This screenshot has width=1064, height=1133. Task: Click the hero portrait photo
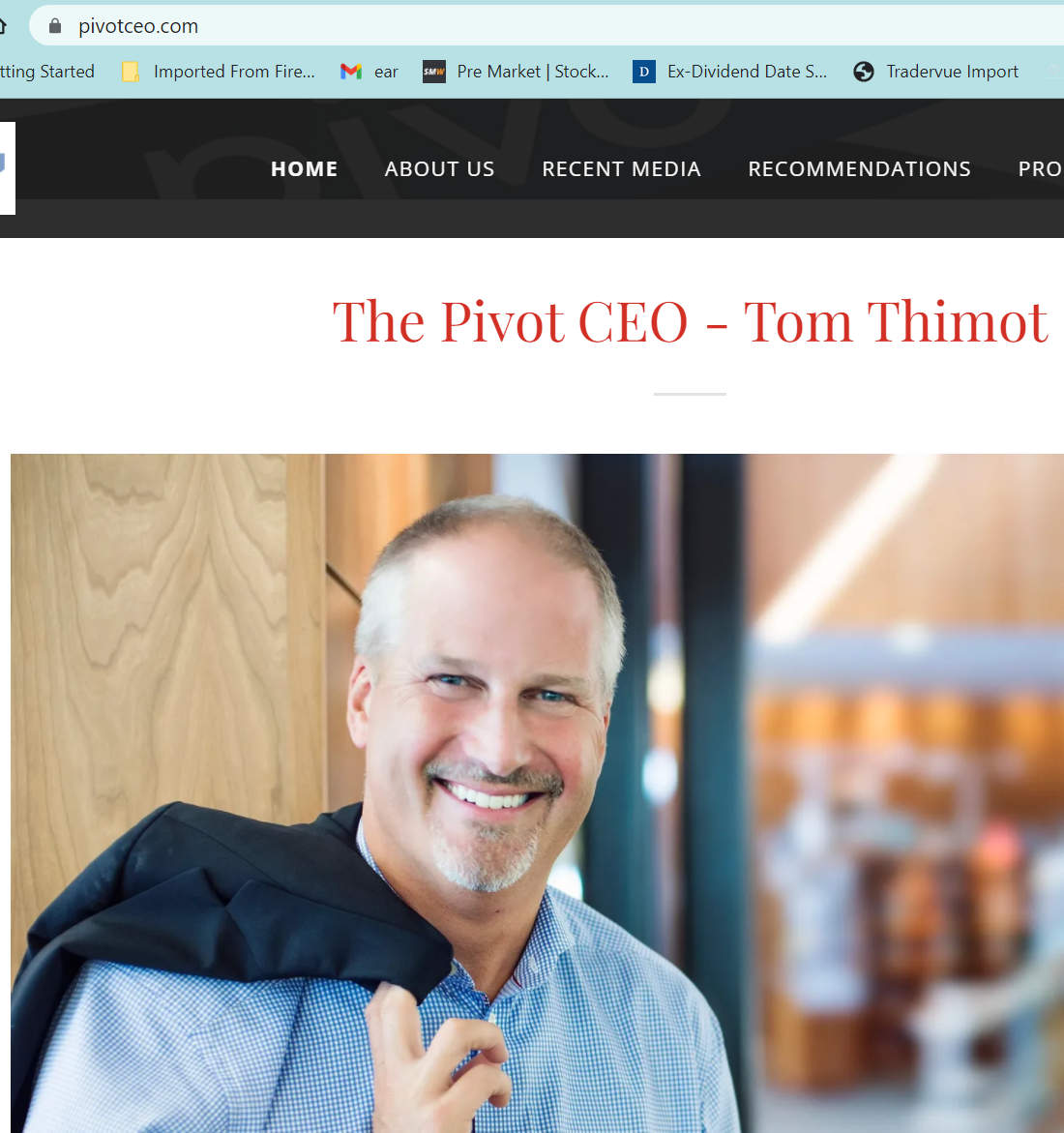pos(538,793)
